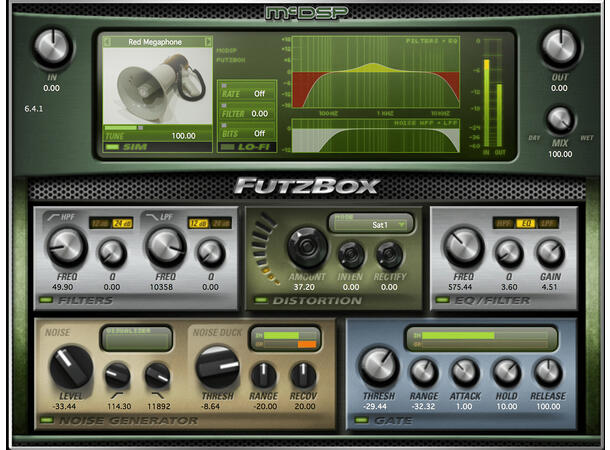Click the Lo-Fi BITS slider handle
This screenshot has height=450, width=610.
[x=224, y=125]
